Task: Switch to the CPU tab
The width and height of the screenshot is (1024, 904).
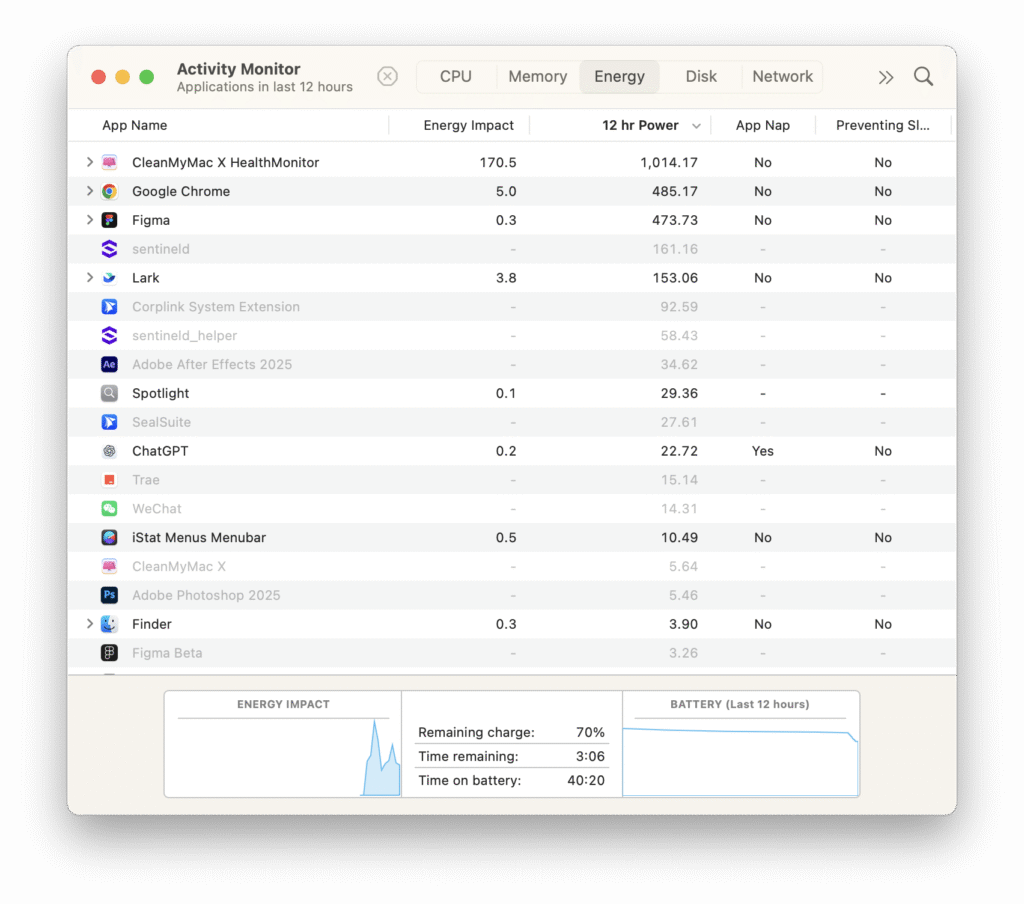Action: pyautogui.click(x=456, y=76)
